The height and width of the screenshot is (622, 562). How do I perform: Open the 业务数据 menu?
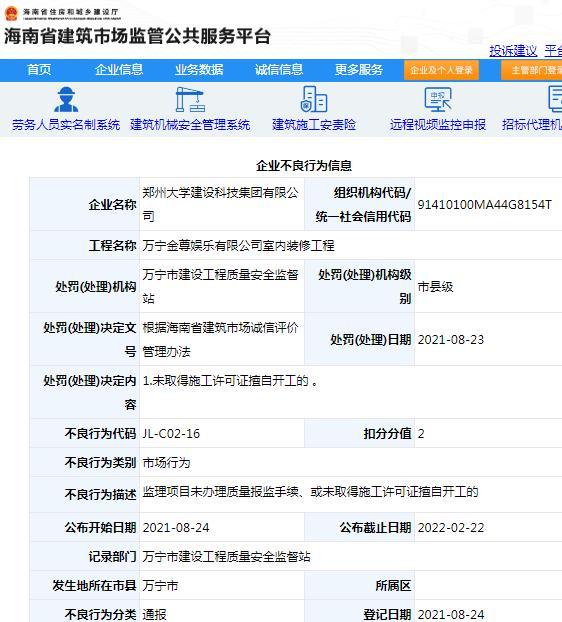[199, 70]
